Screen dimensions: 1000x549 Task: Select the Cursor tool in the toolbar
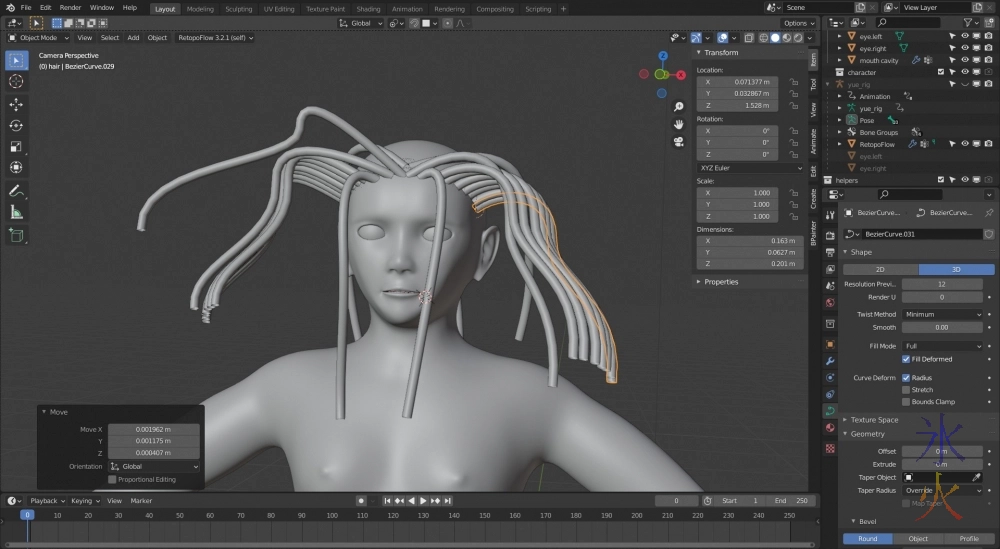(x=16, y=81)
